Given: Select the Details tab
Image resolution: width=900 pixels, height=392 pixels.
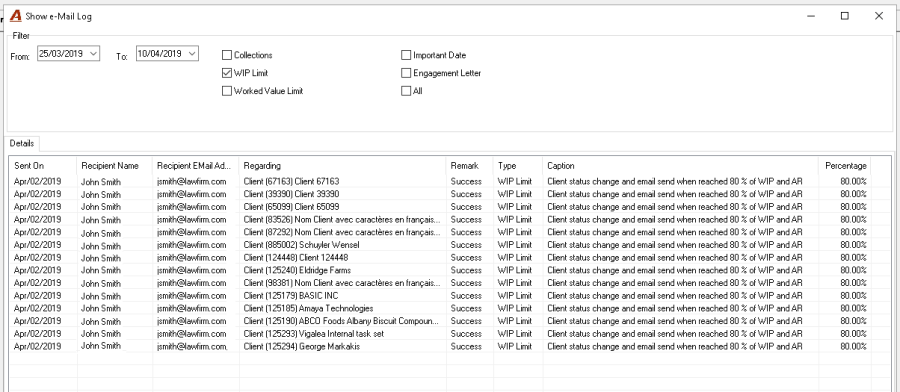Looking at the screenshot, I should point(22,143).
